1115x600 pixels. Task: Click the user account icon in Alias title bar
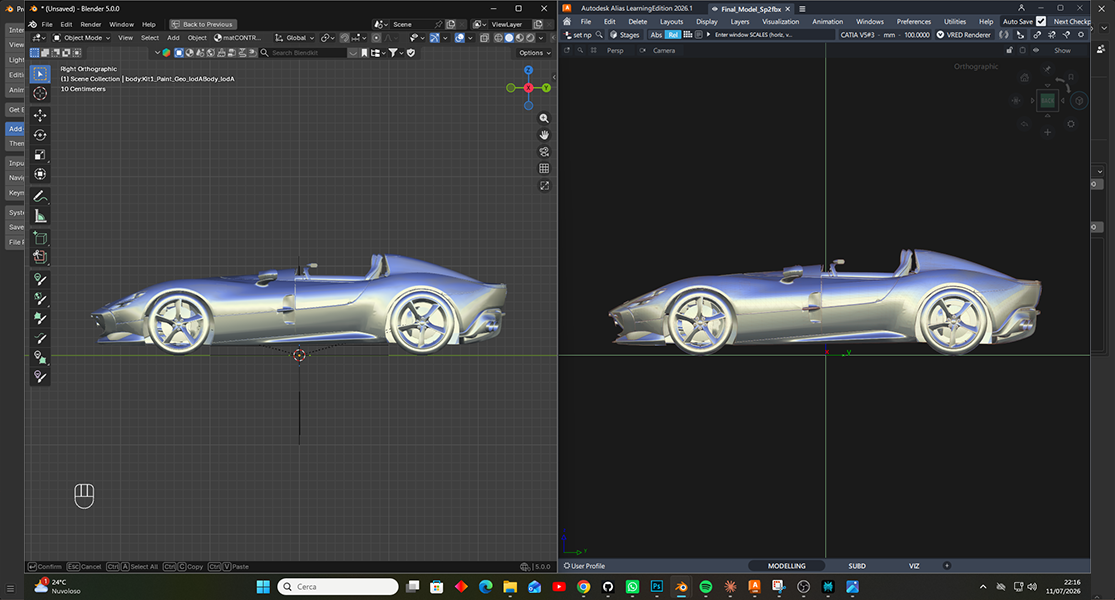(x=1021, y=9)
